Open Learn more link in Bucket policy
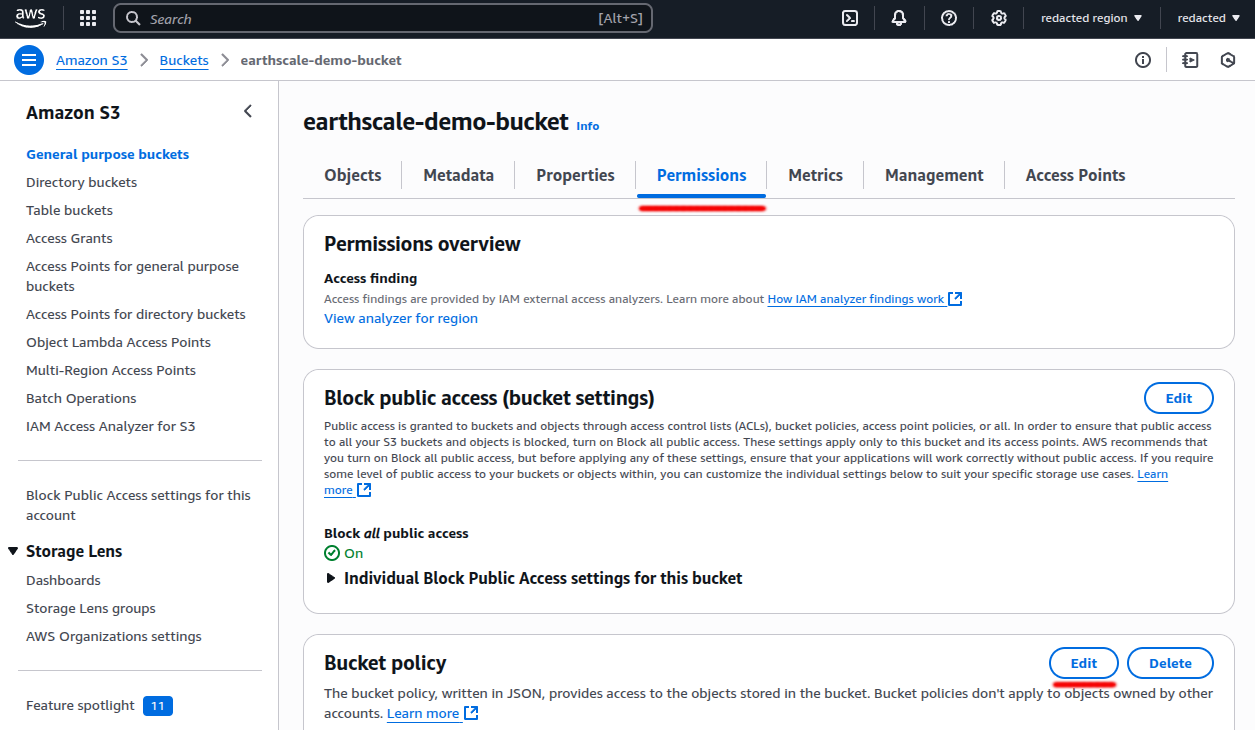This screenshot has width=1255, height=730. click(x=423, y=713)
